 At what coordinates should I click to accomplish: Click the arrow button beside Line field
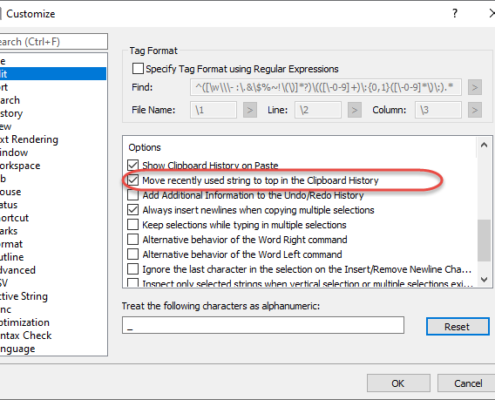pyautogui.click(x=355, y=110)
